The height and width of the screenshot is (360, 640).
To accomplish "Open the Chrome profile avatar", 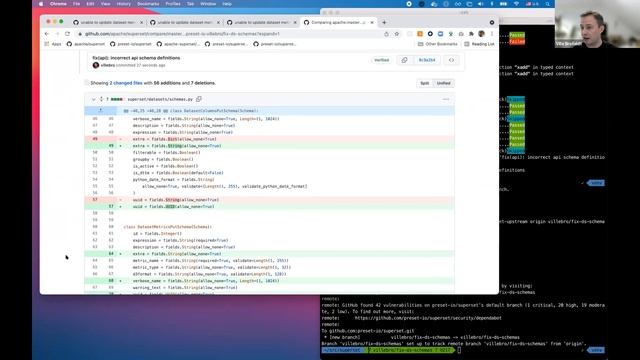I will pyautogui.click(x=482, y=34).
